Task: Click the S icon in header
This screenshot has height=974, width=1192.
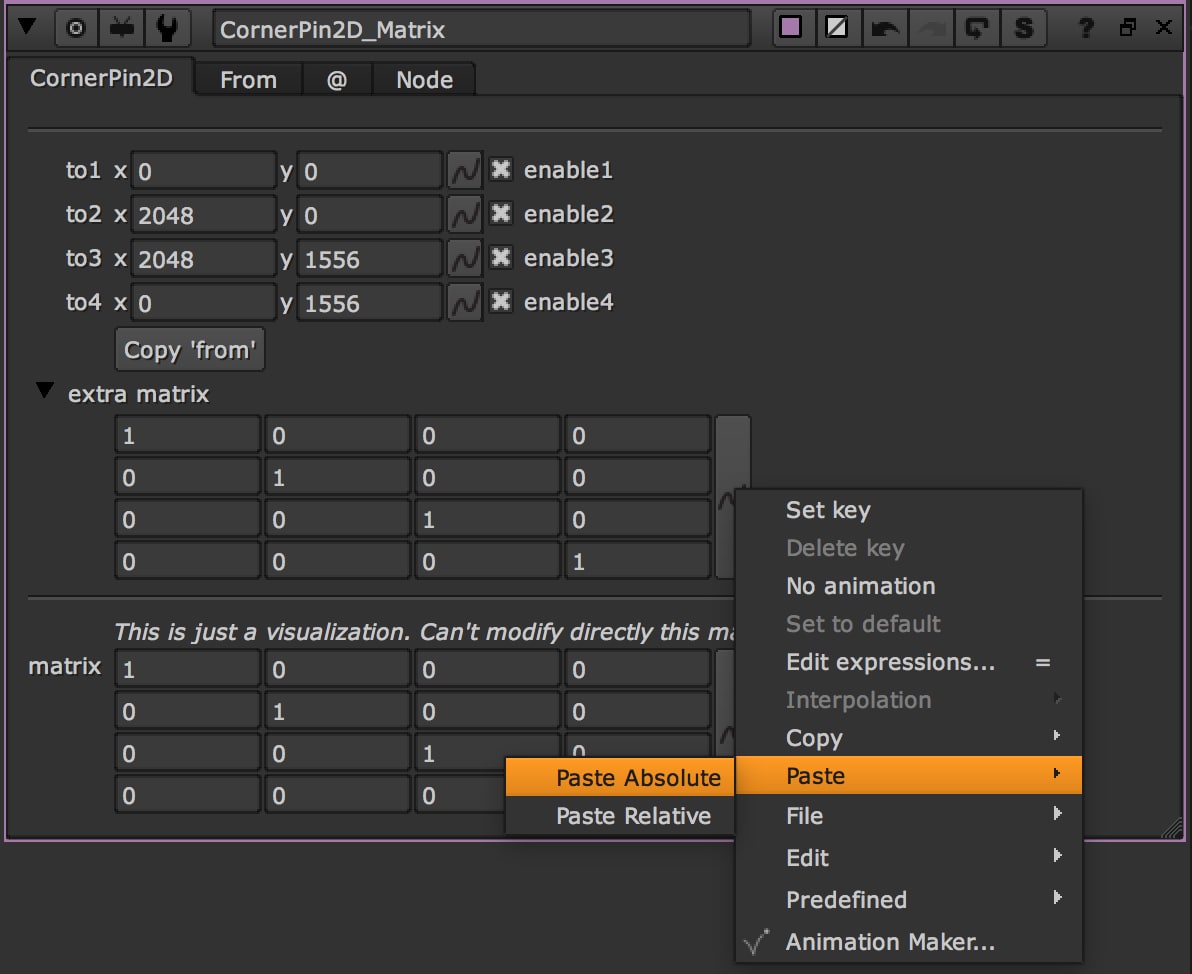Action: [1023, 29]
